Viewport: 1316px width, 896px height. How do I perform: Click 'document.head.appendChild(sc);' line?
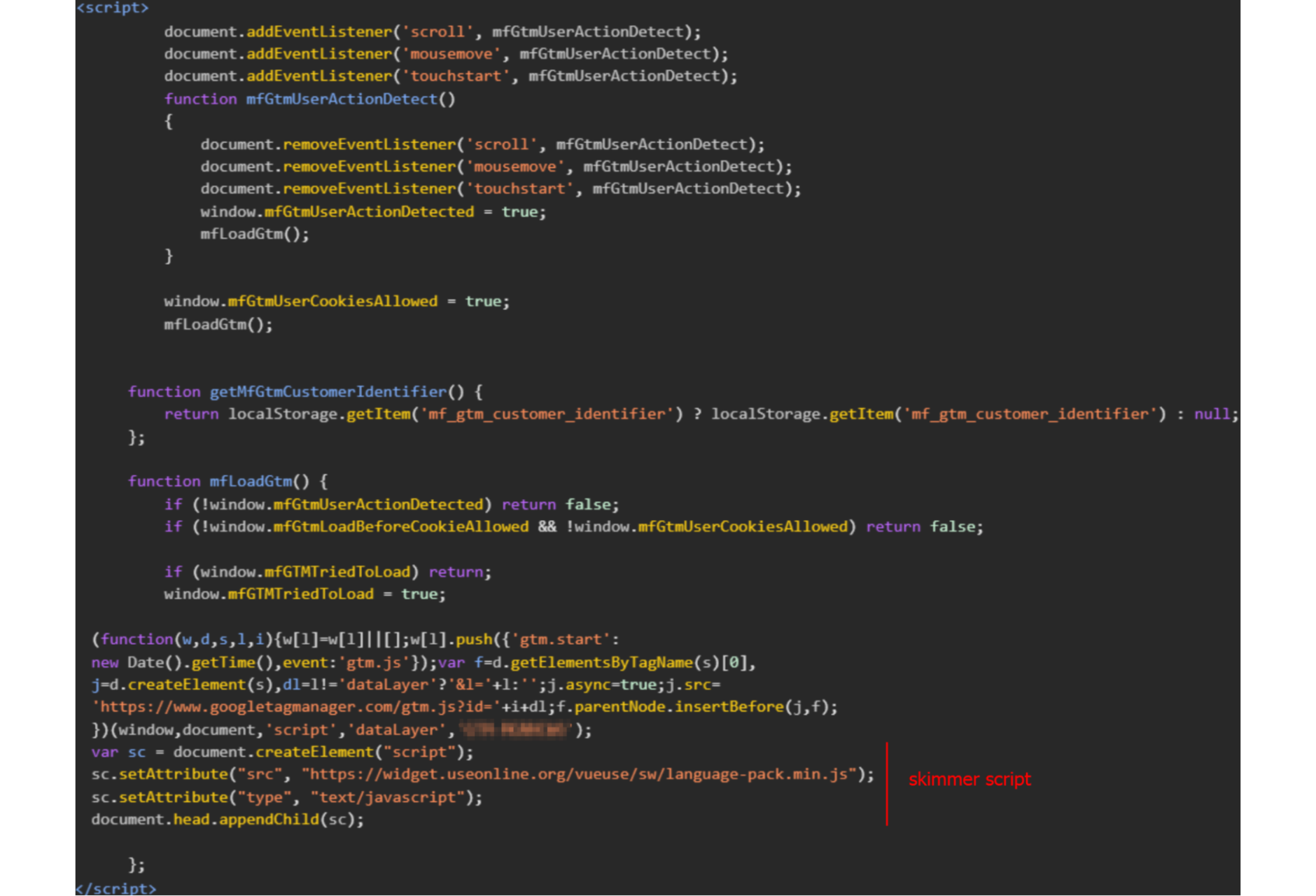[227, 820]
